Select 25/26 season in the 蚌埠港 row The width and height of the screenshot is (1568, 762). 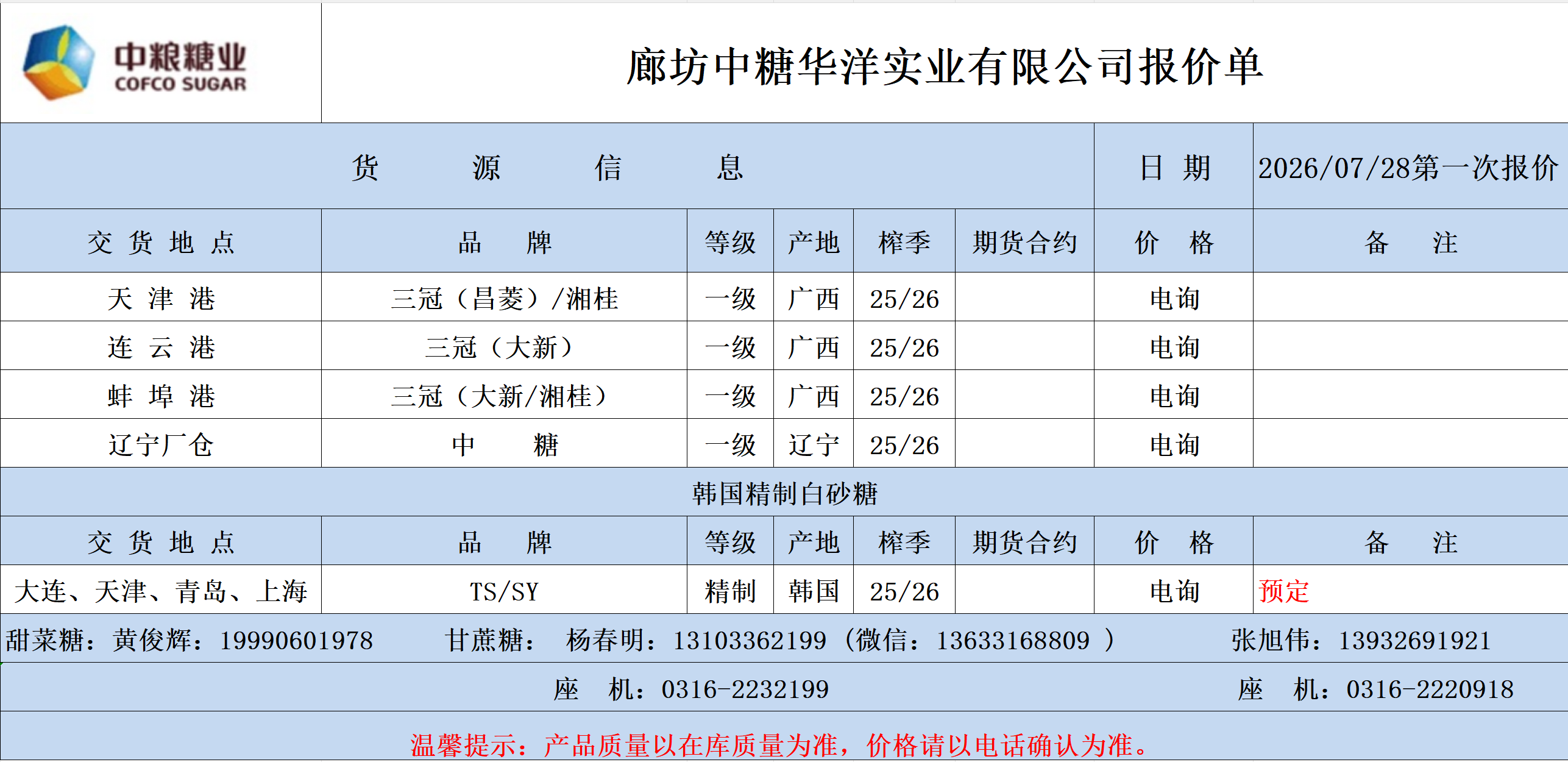coord(904,395)
